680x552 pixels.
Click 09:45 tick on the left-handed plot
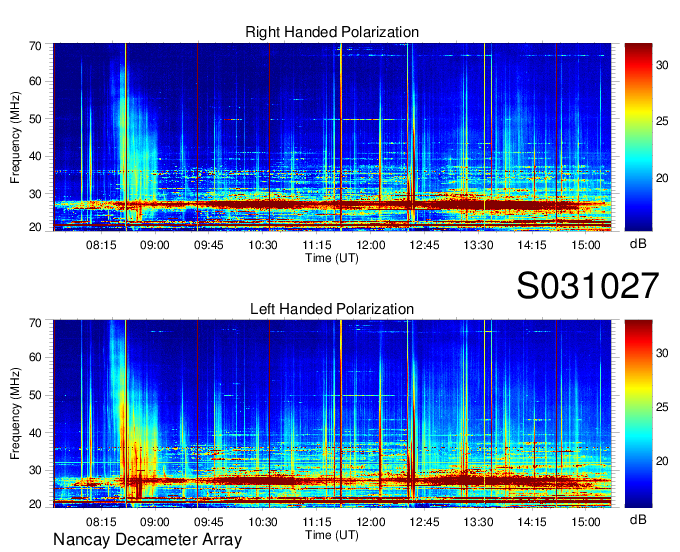tap(209, 522)
